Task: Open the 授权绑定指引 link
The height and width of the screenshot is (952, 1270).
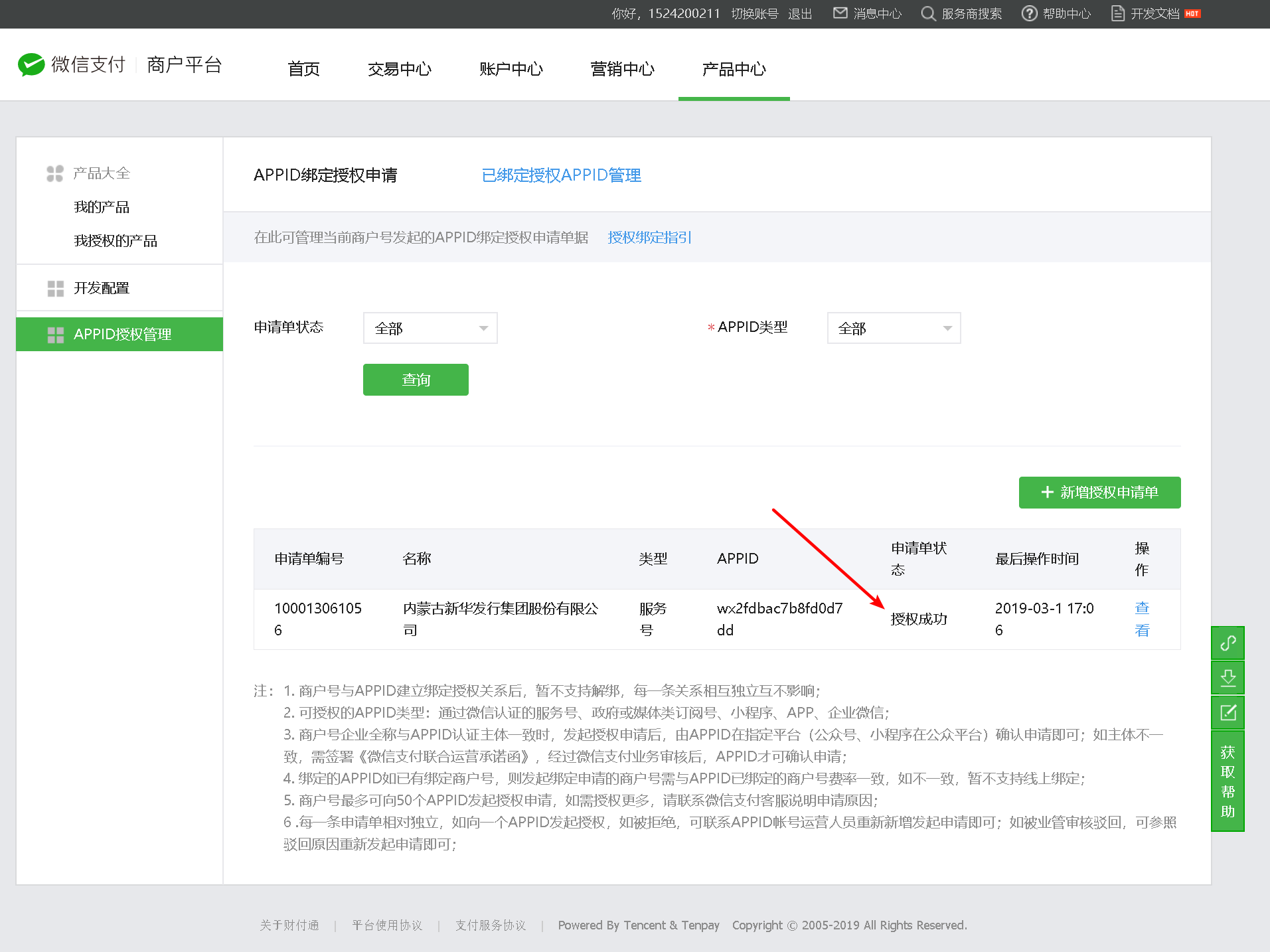Action: [649, 238]
